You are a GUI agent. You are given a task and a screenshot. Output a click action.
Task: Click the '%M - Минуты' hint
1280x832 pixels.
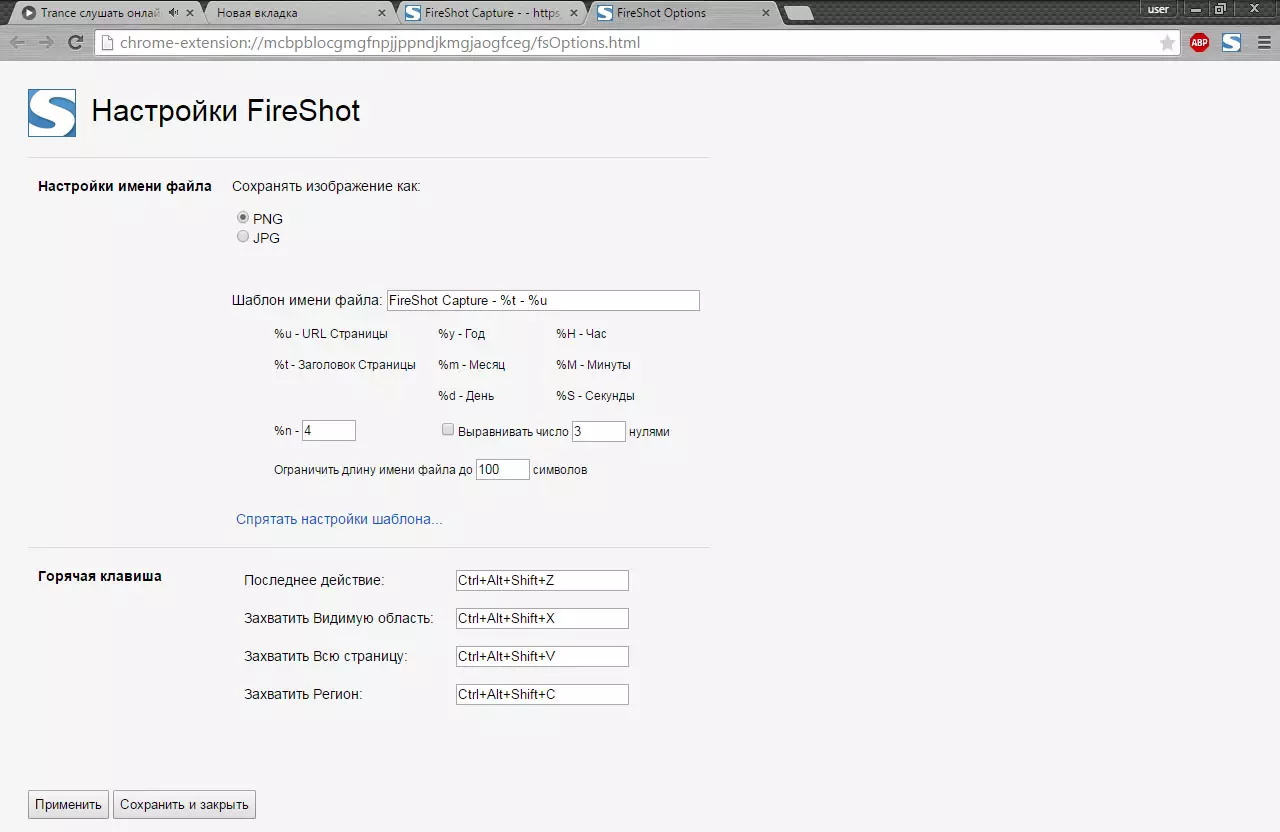(x=593, y=365)
